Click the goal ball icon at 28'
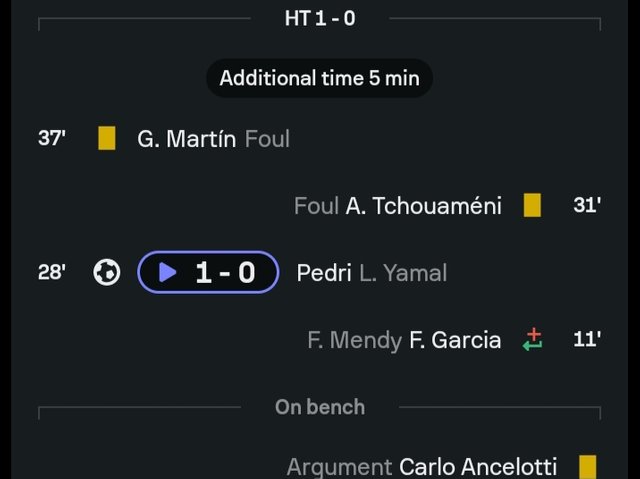 (x=107, y=272)
